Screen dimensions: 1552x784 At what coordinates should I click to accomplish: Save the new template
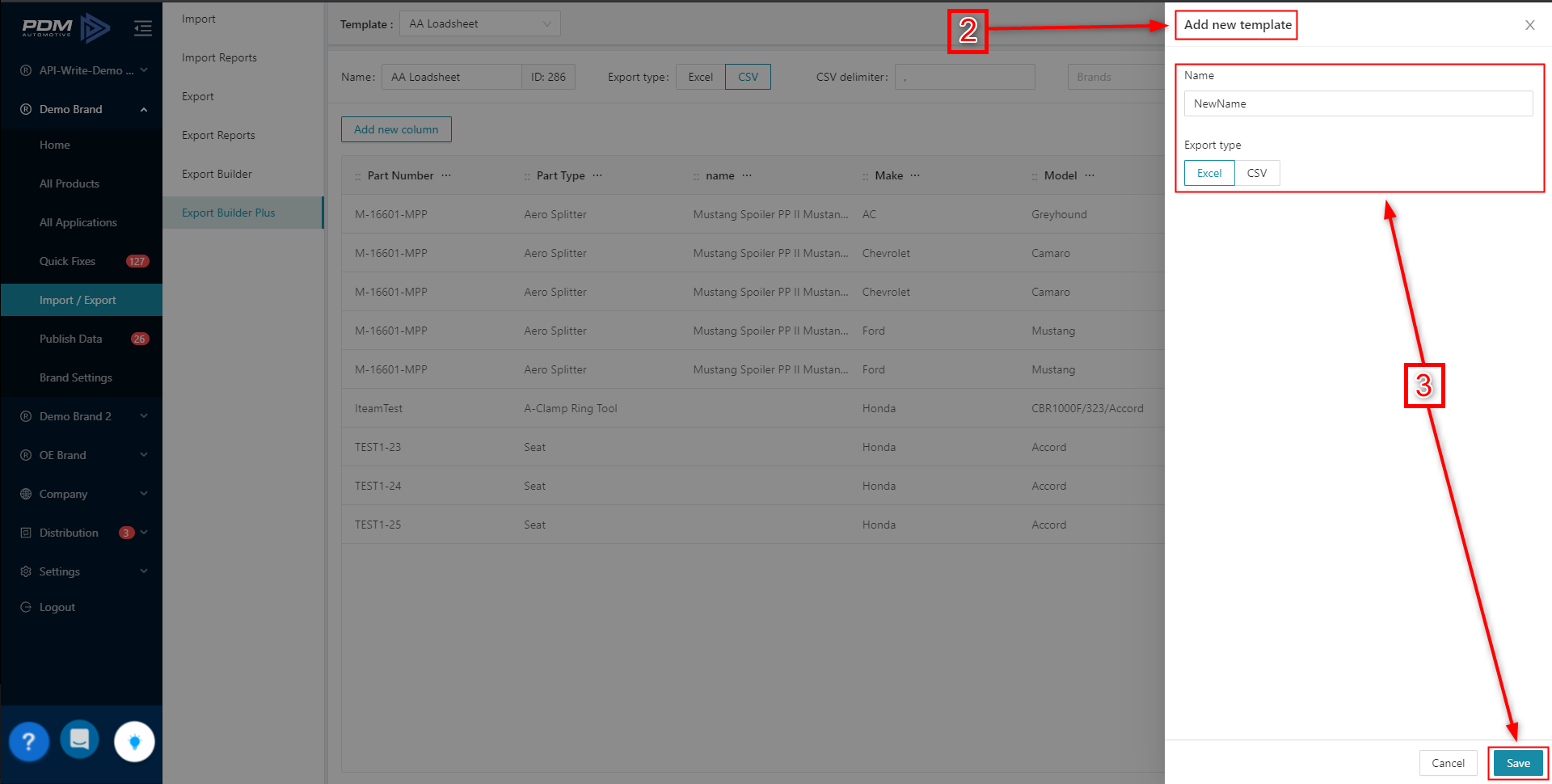point(1518,763)
